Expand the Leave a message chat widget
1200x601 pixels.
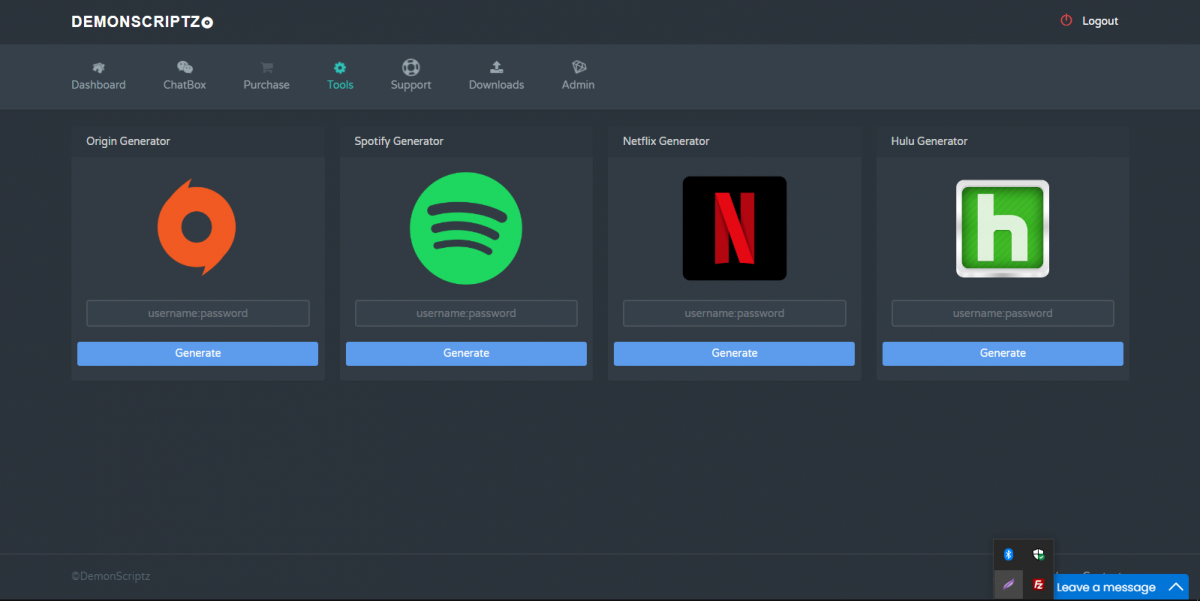[x=1120, y=587]
